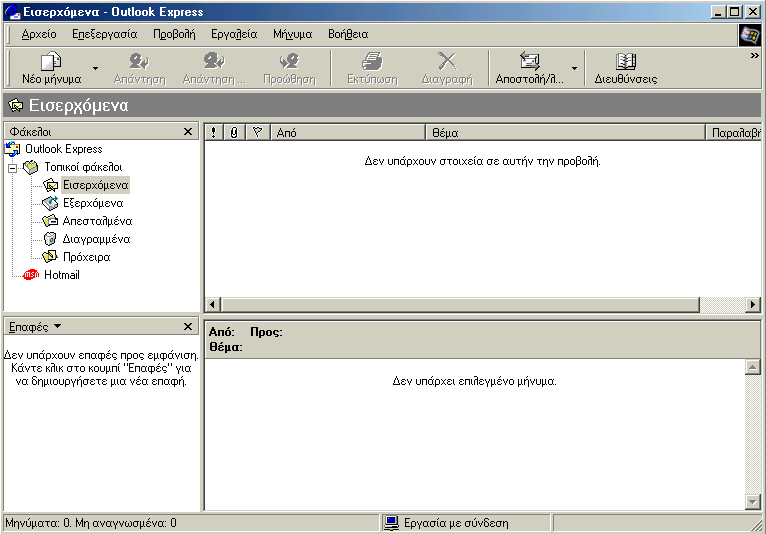Close the Φάκελοι folder pane
The height and width of the screenshot is (534, 766).
click(x=188, y=131)
